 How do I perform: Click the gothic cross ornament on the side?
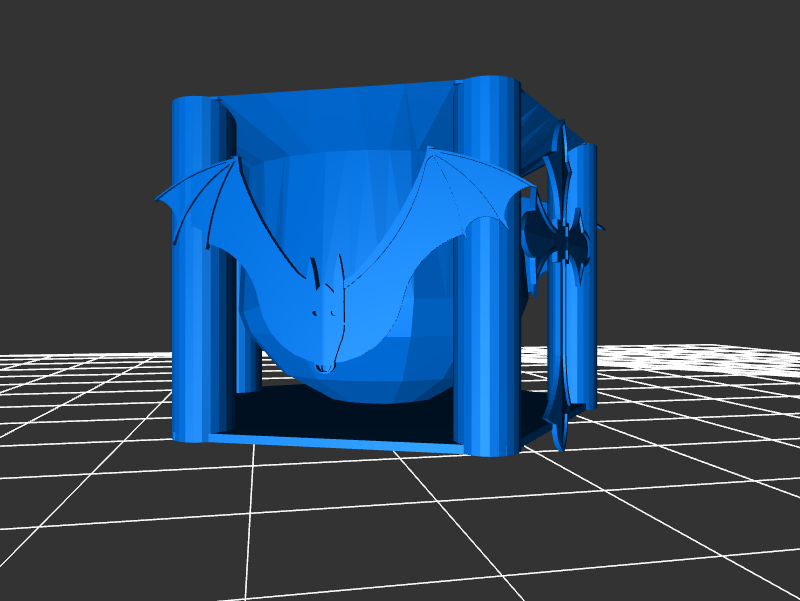pos(561,286)
